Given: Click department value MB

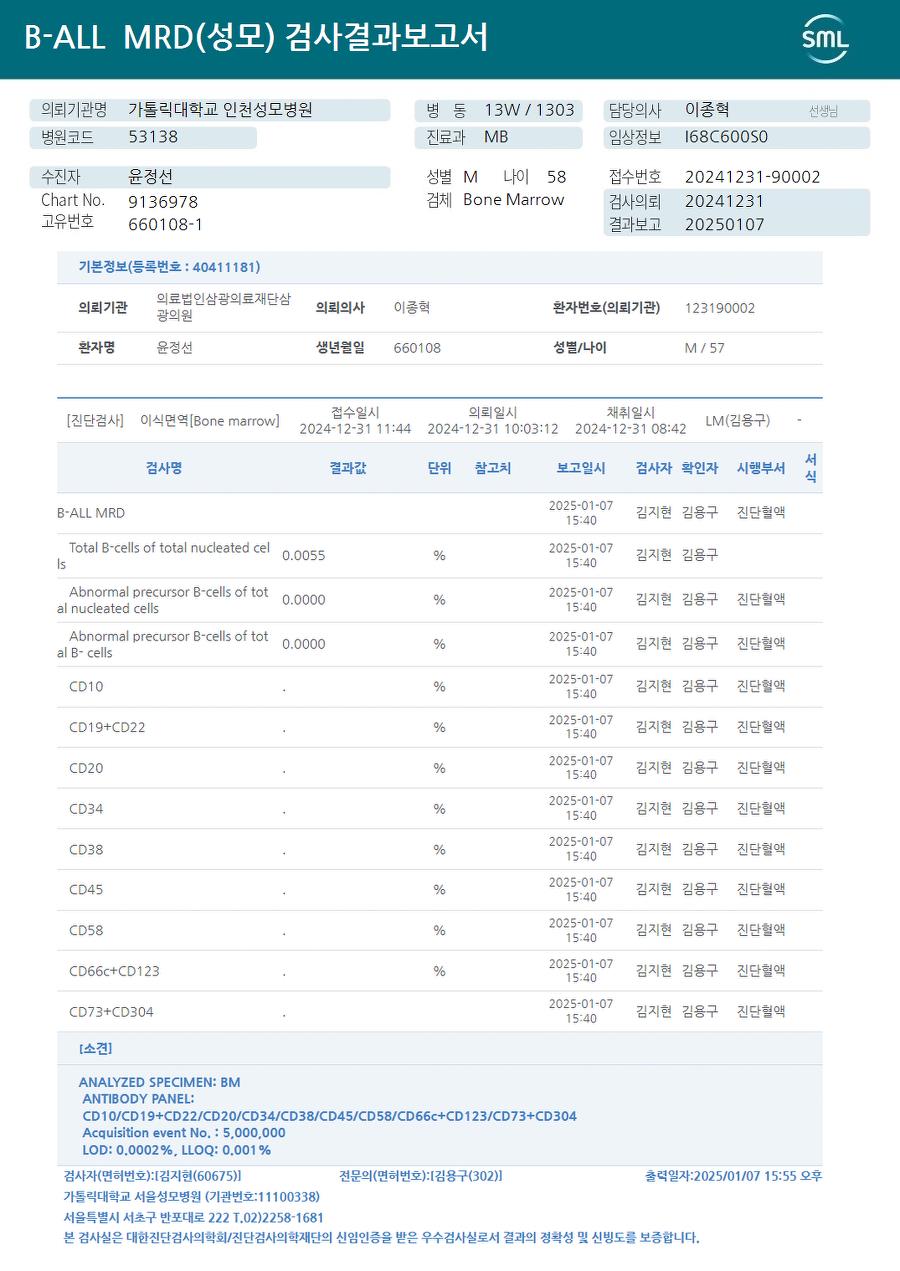Looking at the screenshot, I should tap(496, 137).
